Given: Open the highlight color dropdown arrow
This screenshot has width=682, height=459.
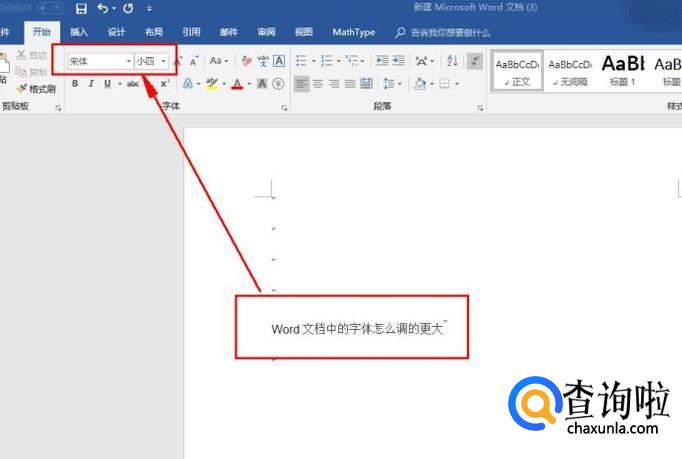Looking at the screenshot, I should click(x=224, y=84).
